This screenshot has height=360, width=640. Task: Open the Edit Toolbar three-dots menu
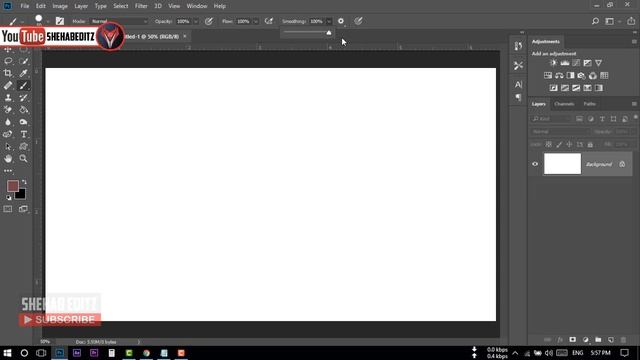[x=8, y=171]
